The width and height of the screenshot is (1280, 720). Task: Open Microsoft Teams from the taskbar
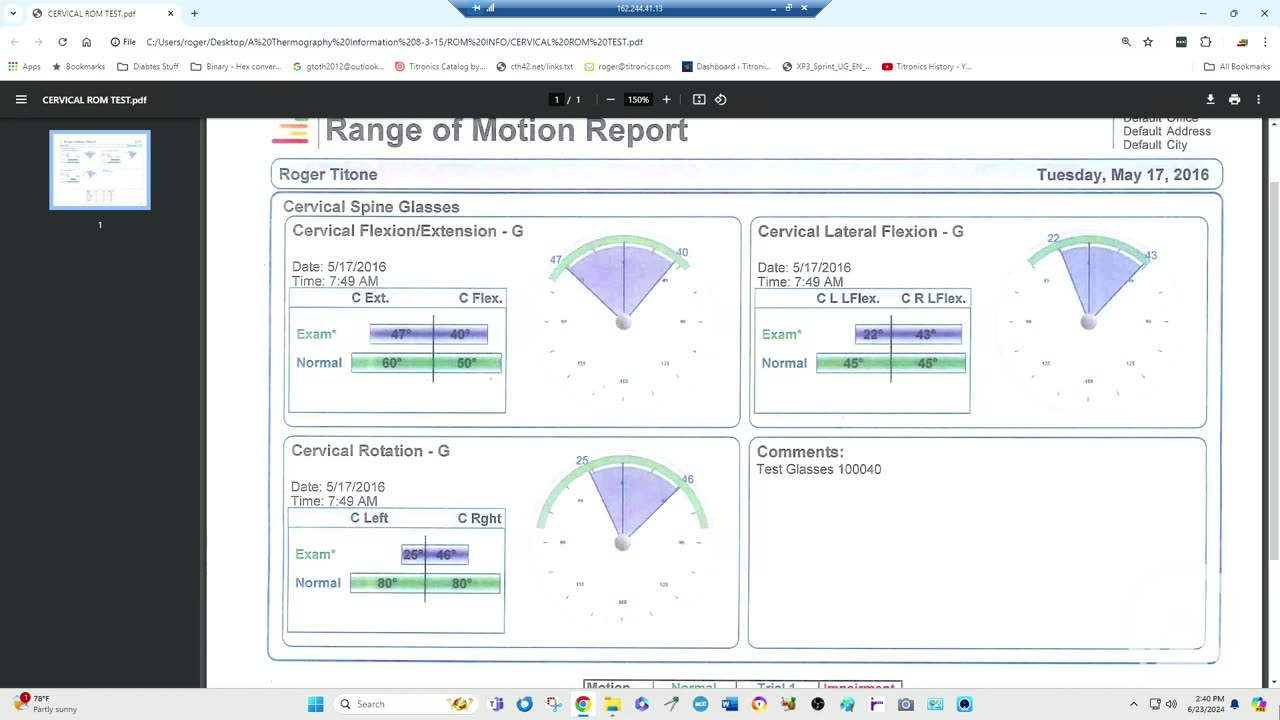coord(496,704)
